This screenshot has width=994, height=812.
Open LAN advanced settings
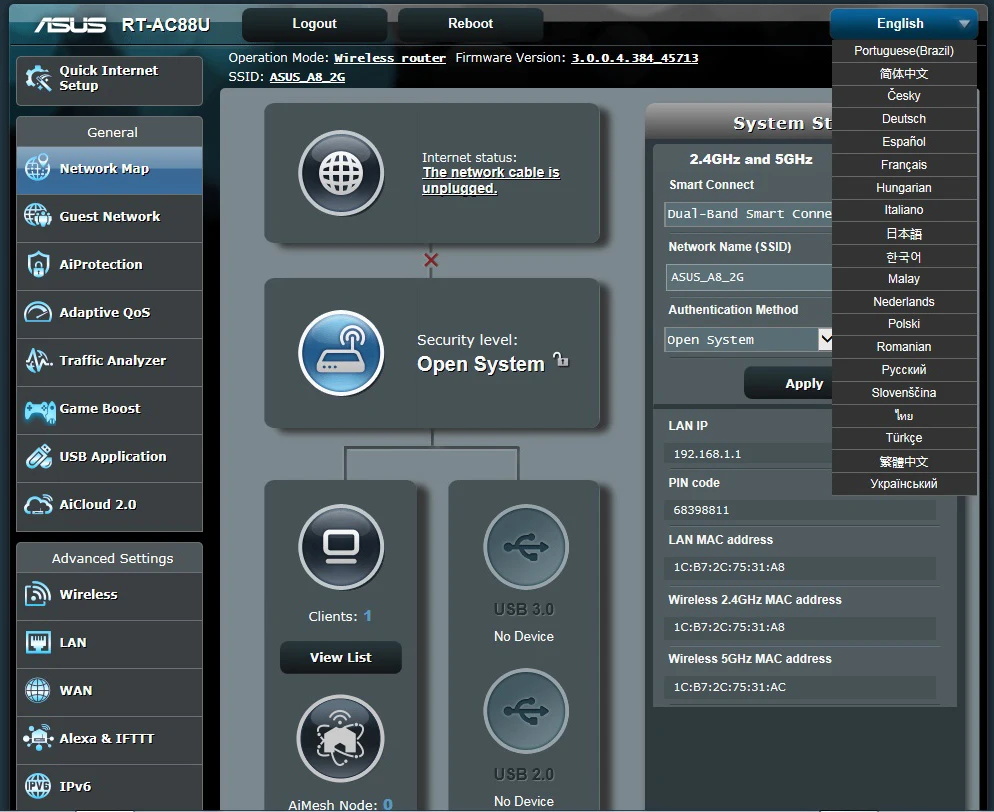[x=109, y=644]
